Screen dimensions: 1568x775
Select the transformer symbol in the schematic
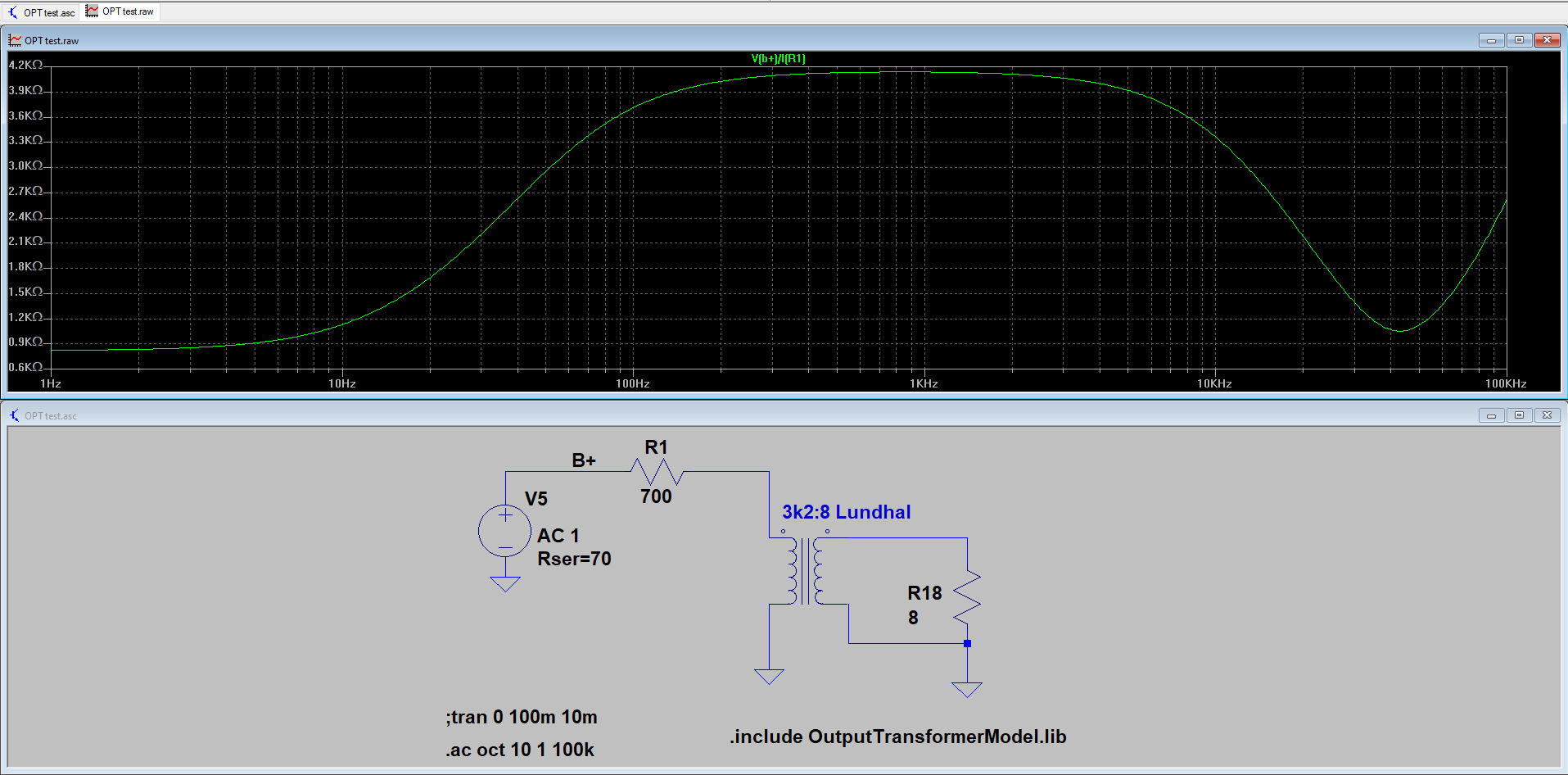point(807,571)
